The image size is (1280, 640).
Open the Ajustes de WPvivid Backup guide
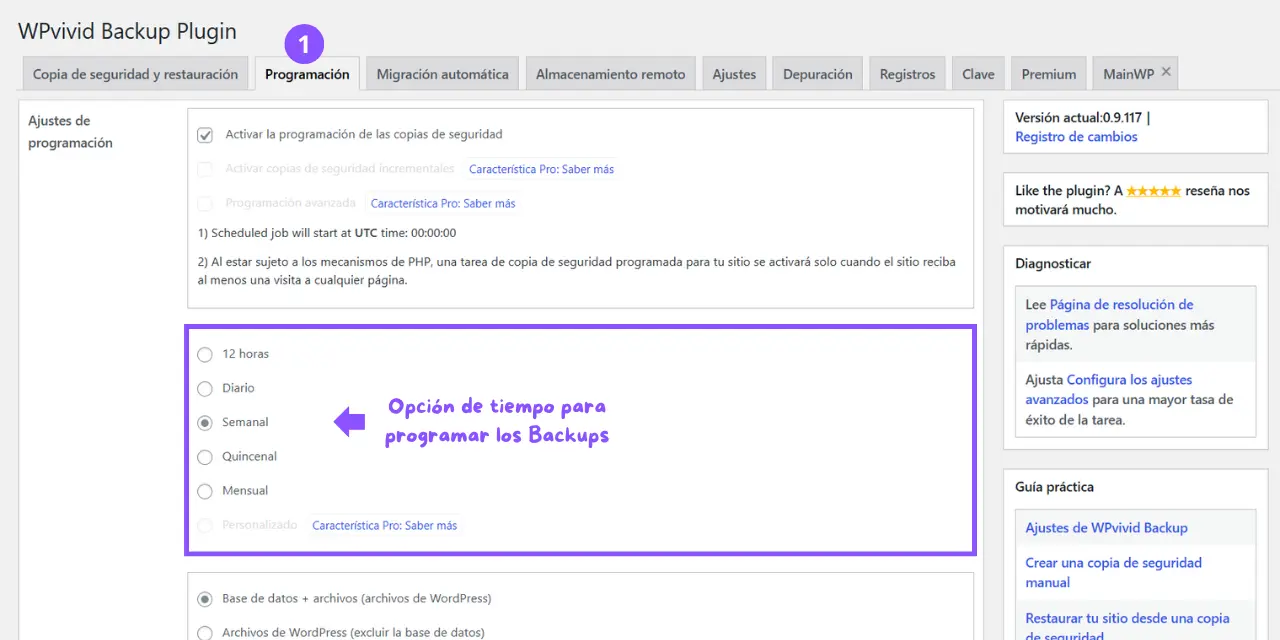(x=1106, y=528)
